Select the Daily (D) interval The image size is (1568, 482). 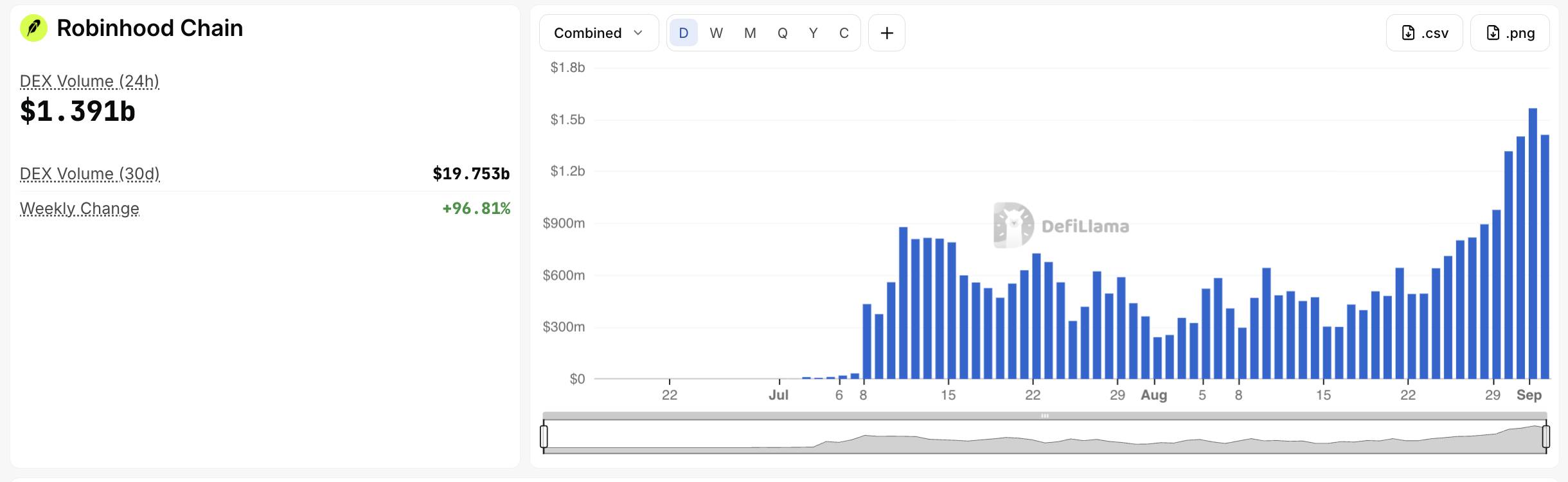[683, 33]
